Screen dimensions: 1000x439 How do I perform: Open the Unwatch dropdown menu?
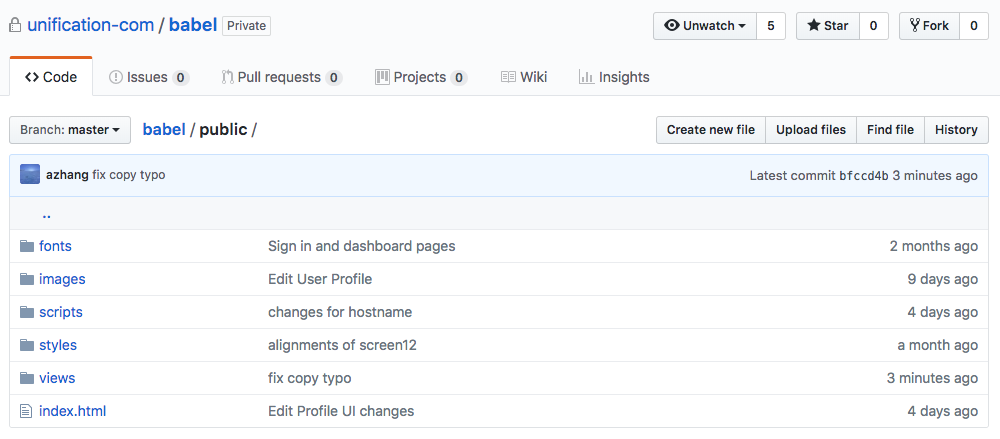click(705, 26)
